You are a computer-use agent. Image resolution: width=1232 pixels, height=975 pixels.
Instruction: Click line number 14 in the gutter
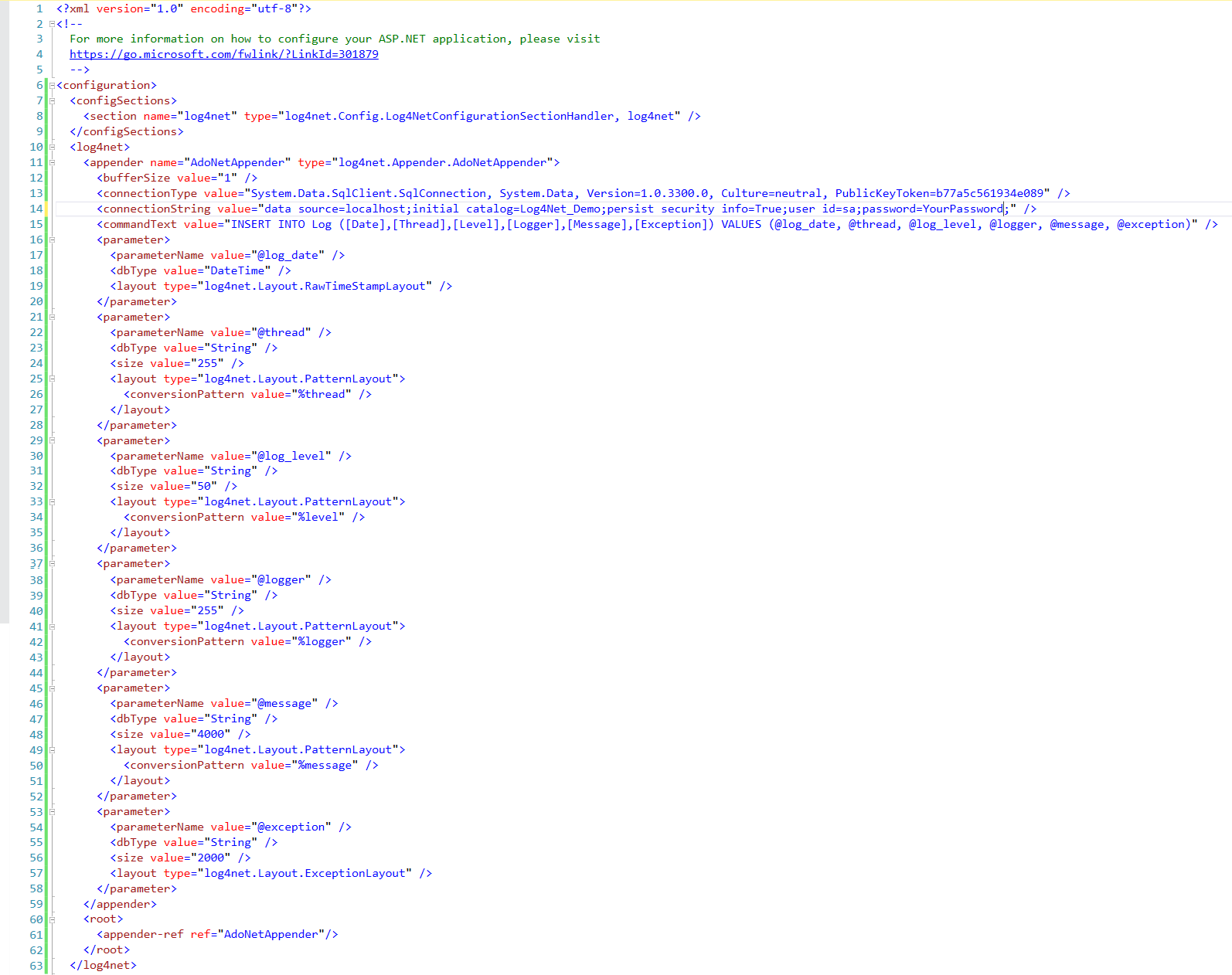click(x=36, y=209)
